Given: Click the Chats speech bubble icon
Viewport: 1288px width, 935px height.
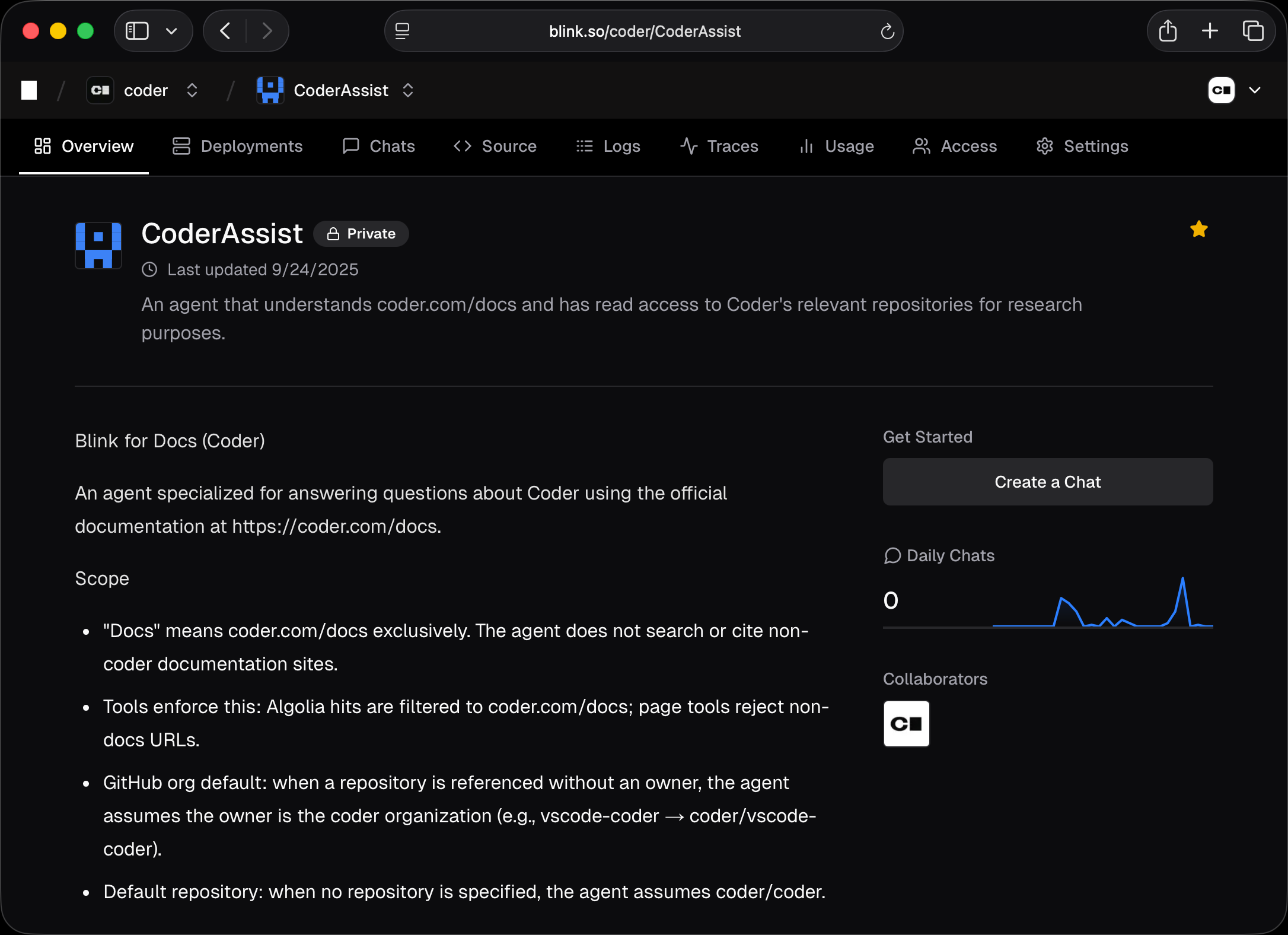Looking at the screenshot, I should (350, 146).
